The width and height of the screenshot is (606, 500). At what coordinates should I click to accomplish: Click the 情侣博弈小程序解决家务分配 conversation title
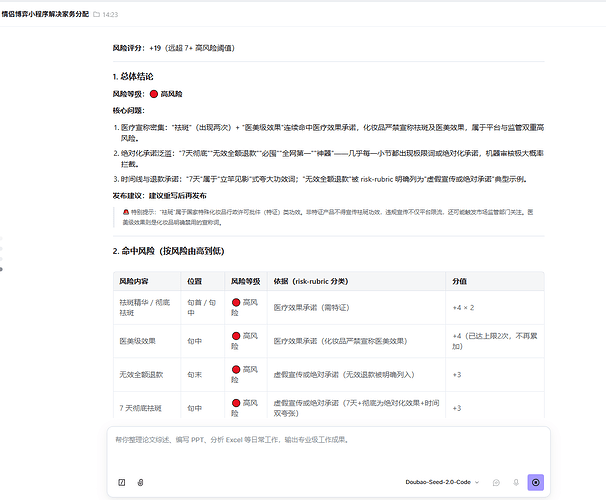[x=45, y=14]
